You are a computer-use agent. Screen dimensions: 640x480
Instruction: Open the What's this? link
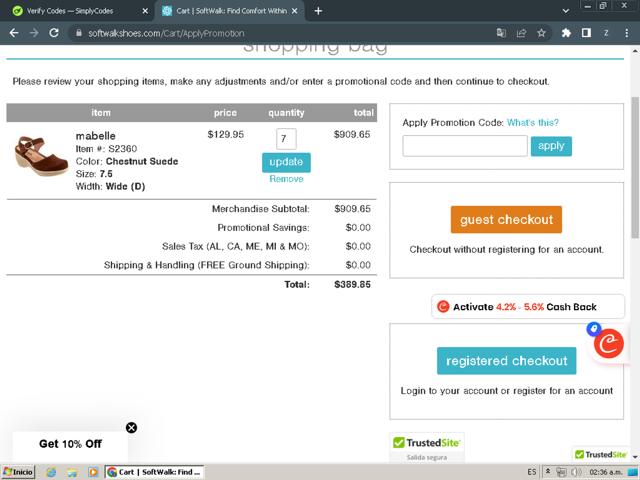(533, 122)
